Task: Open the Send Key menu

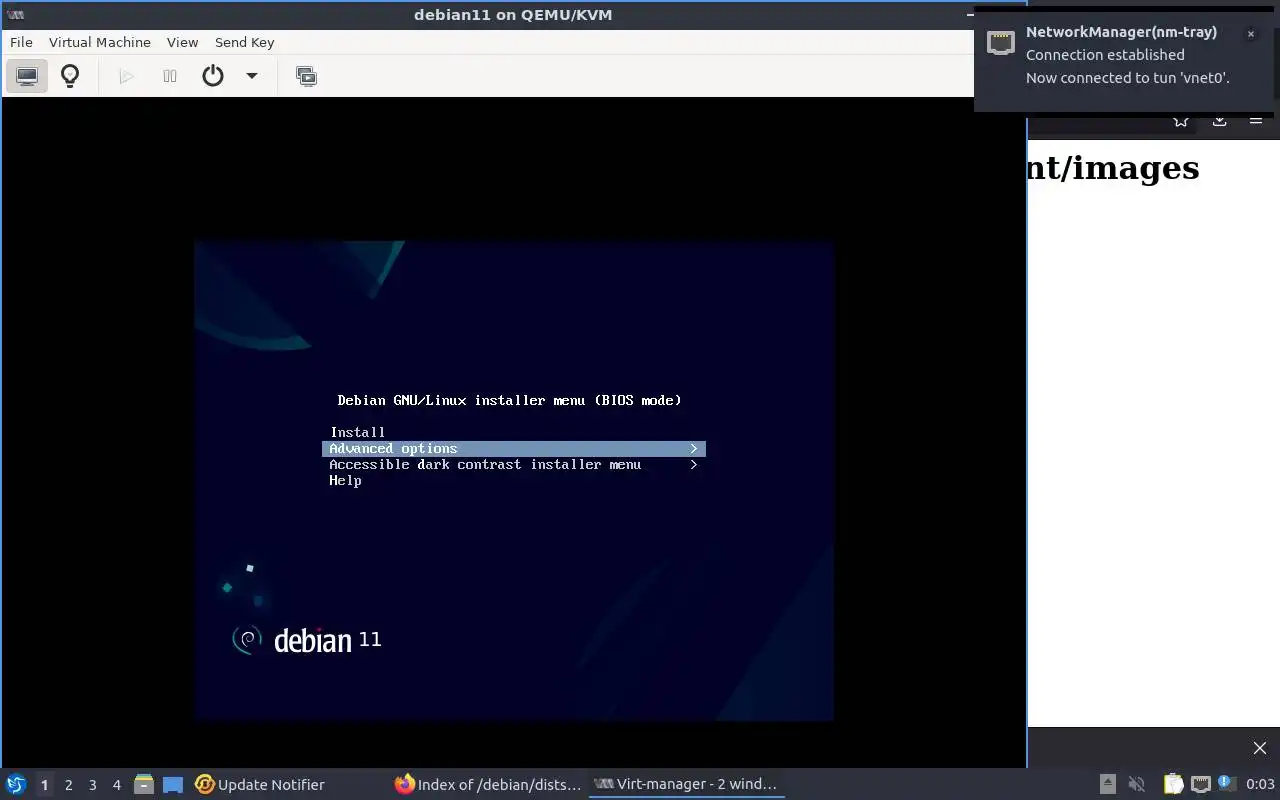Action: coord(244,42)
